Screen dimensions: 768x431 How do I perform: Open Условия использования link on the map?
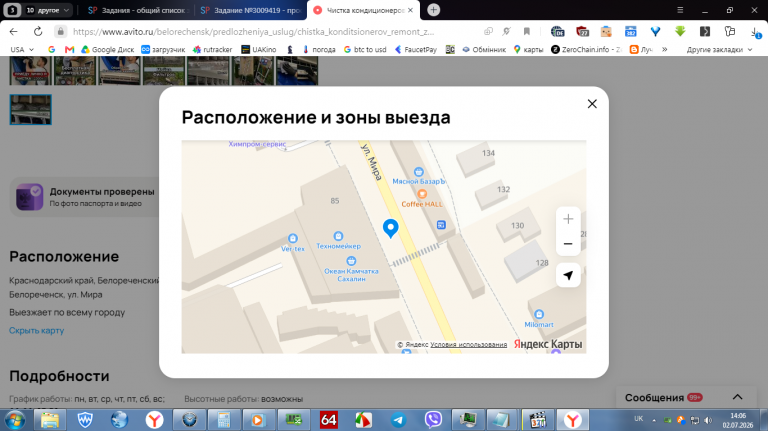[469, 345]
